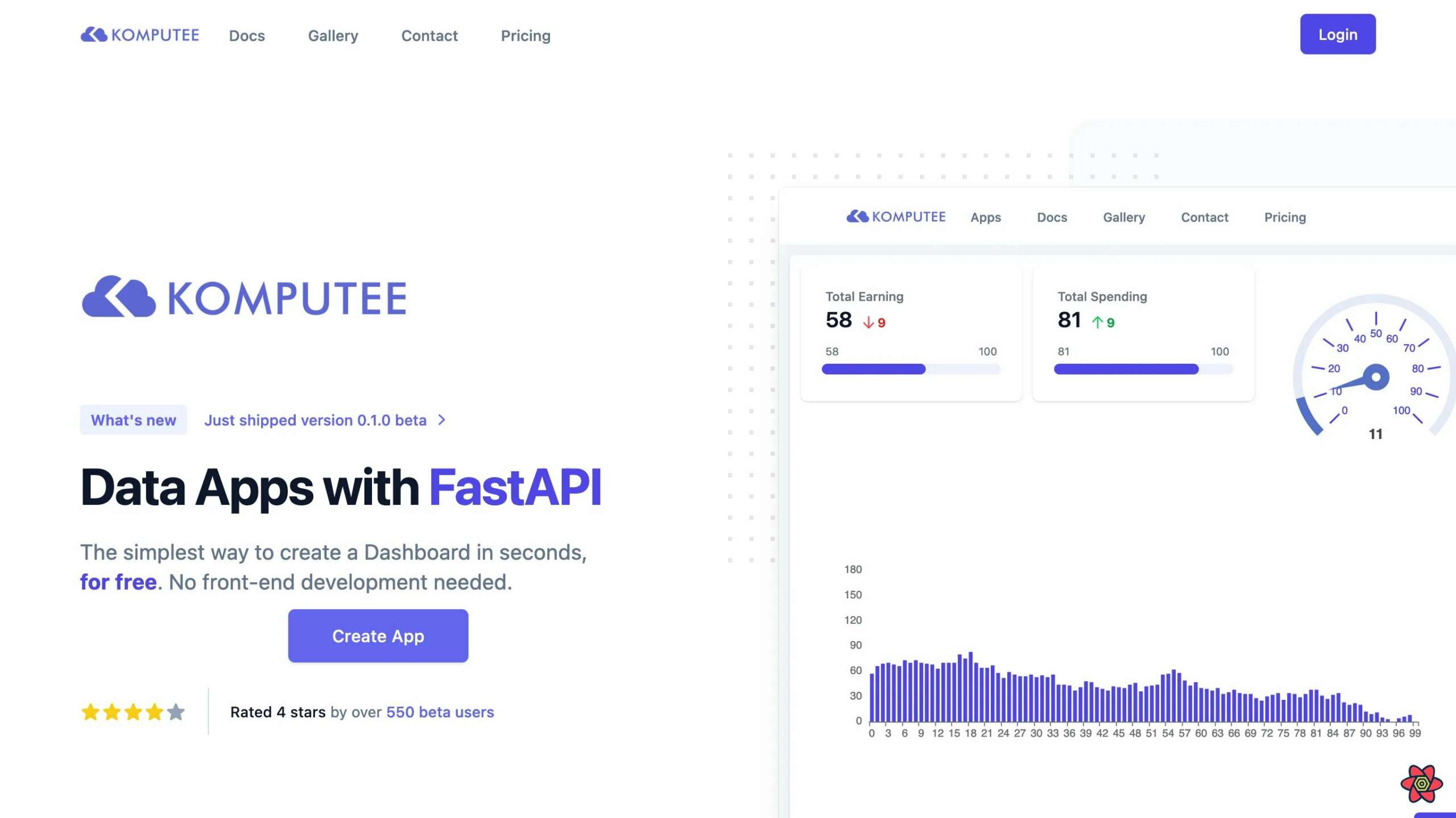Go to Contact in top navbar
Viewport: 1456px width, 818px height.
tap(429, 36)
